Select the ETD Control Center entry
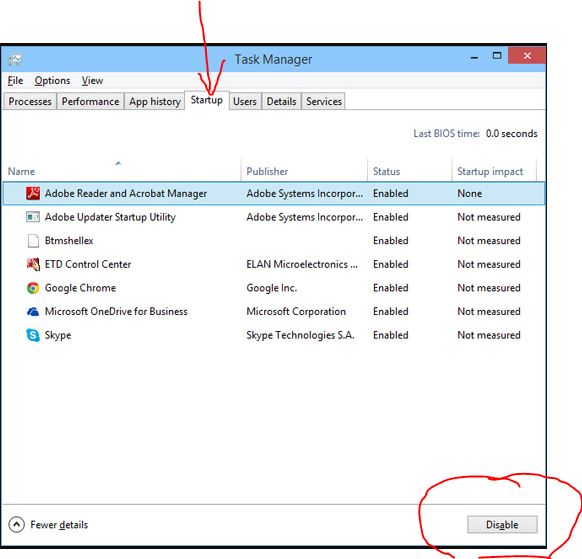582x559 pixels. tap(274, 264)
